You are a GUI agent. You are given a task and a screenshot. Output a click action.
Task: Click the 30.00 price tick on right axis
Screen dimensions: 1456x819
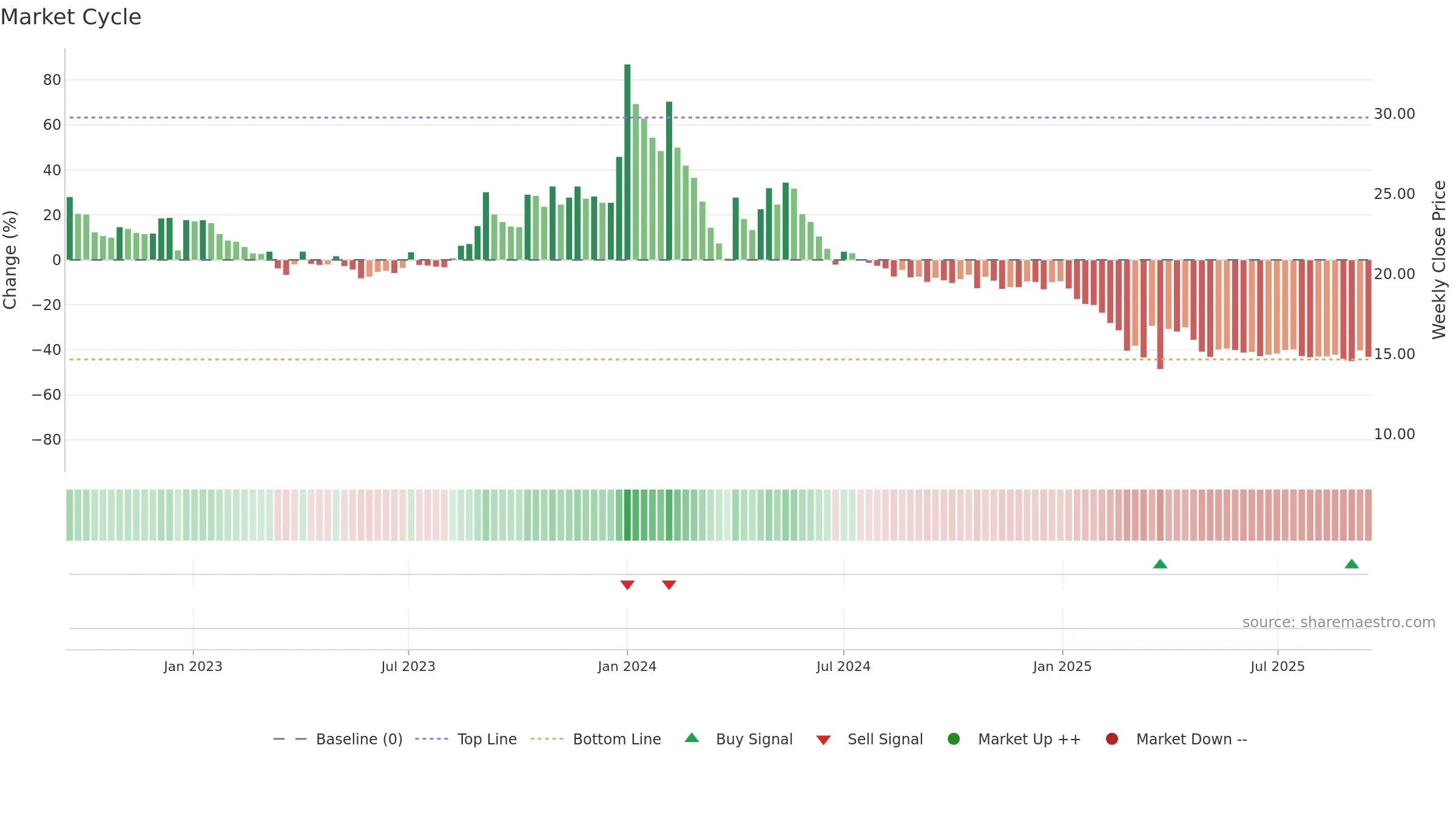pyautogui.click(x=1394, y=113)
